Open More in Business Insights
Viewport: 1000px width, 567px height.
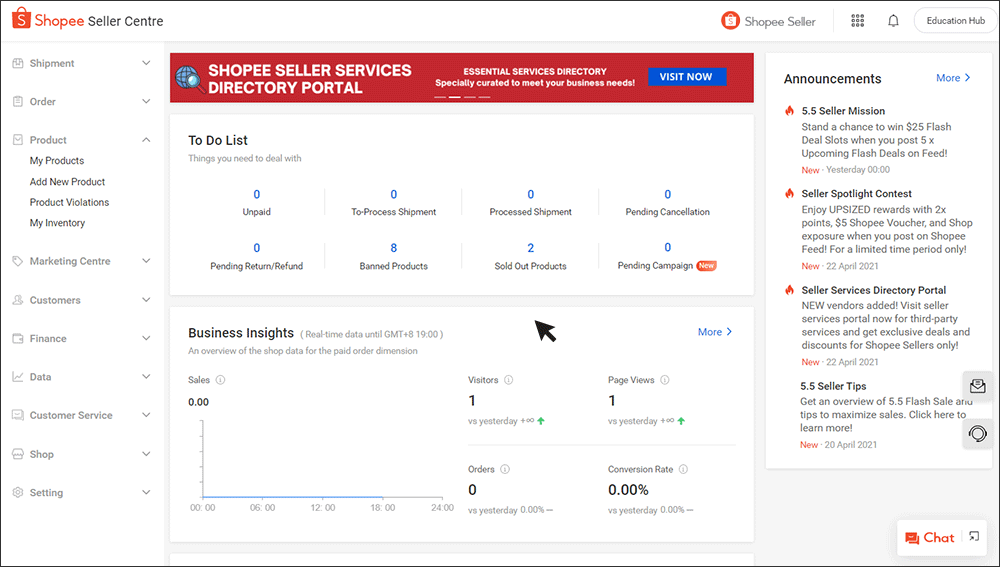coord(715,332)
